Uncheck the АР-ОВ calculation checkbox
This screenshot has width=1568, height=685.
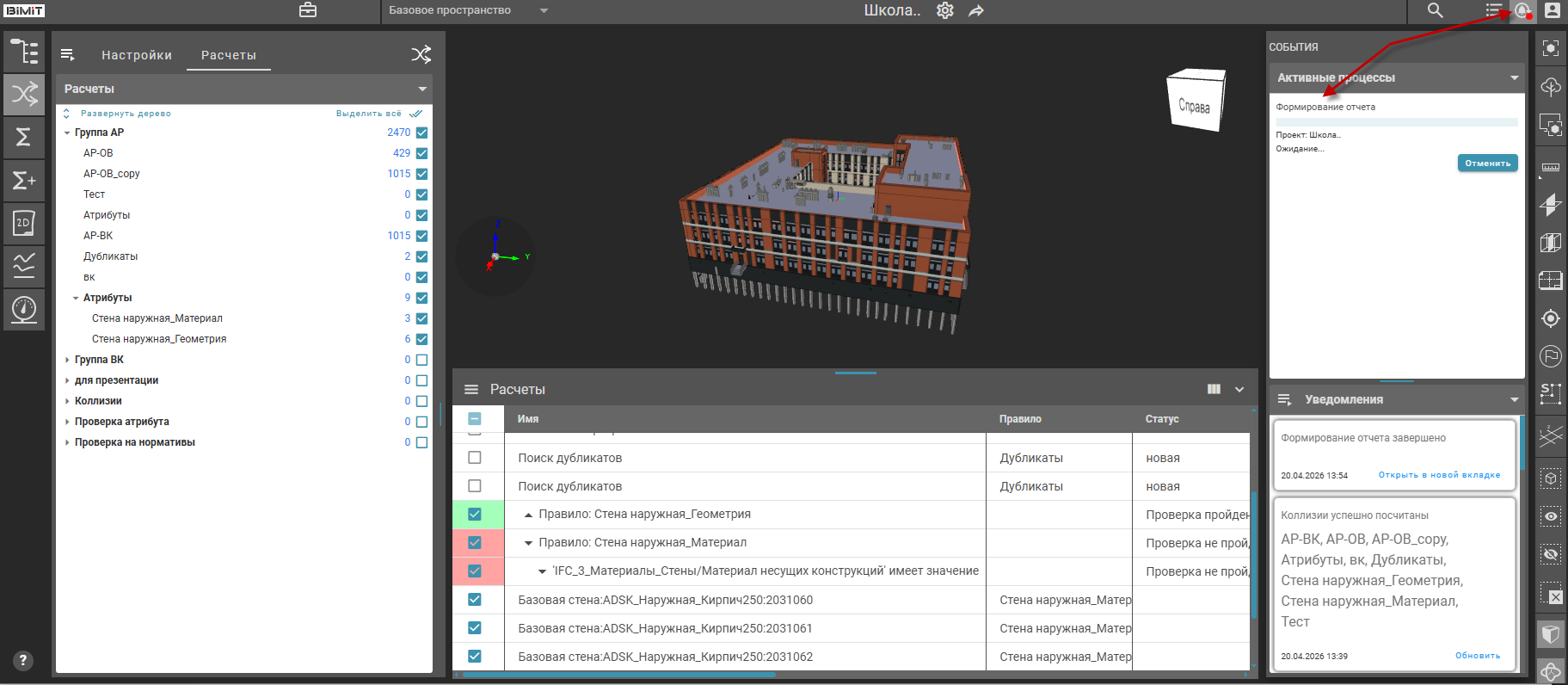421,153
